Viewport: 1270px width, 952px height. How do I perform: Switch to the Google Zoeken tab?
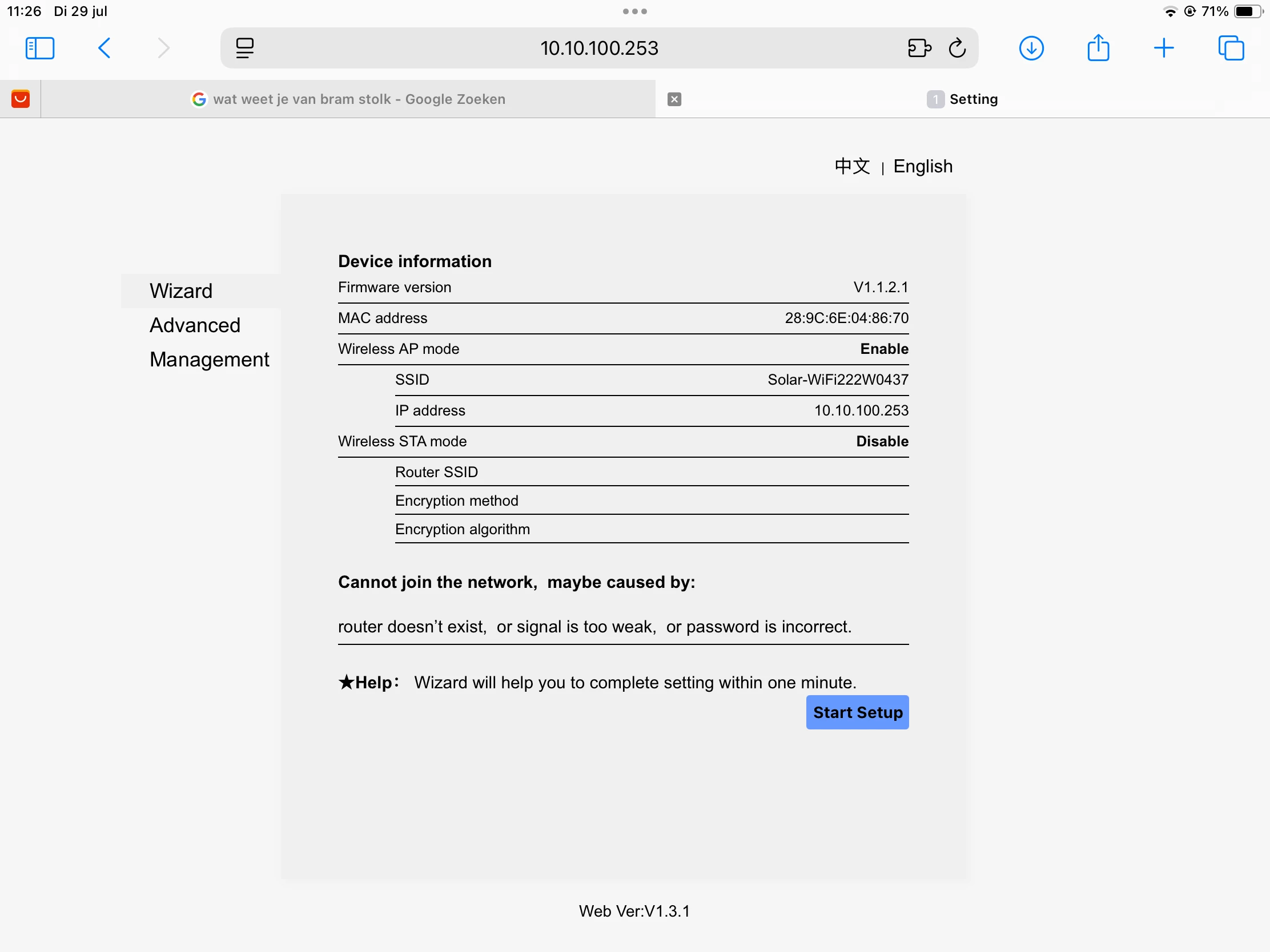click(x=348, y=99)
